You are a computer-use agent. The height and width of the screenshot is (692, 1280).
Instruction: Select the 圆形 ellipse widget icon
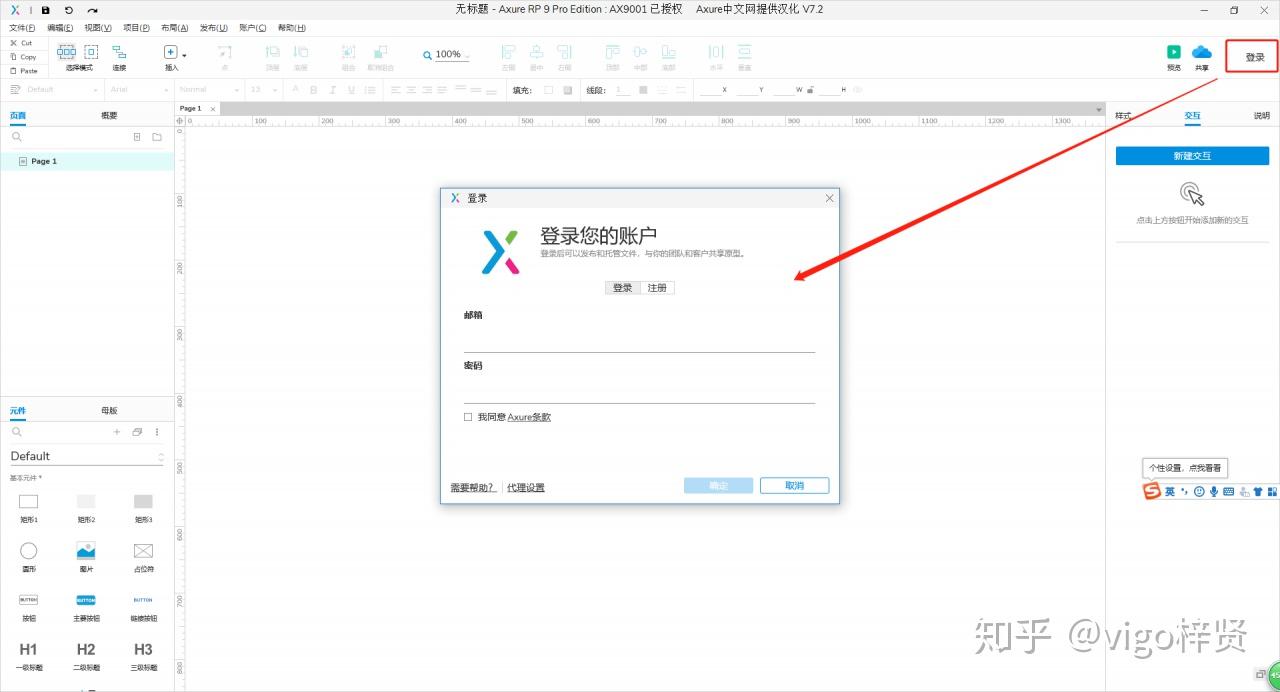pyautogui.click(x=28, y=552)
